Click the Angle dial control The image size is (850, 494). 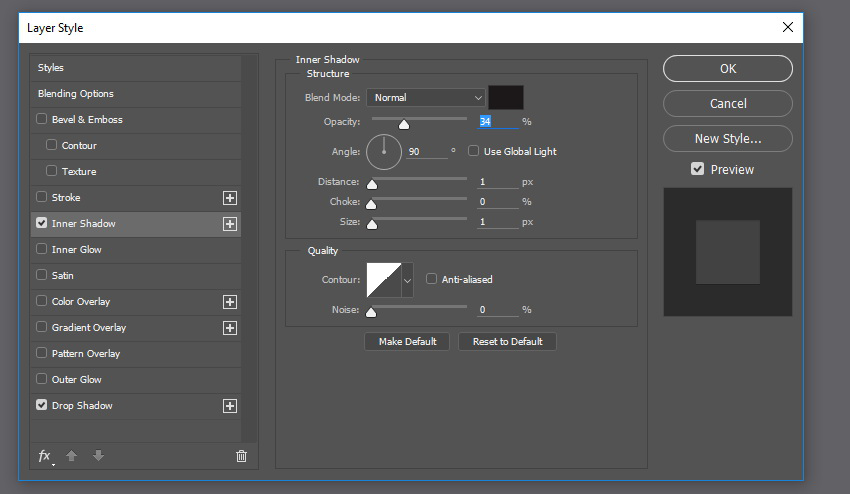[384, 152]
